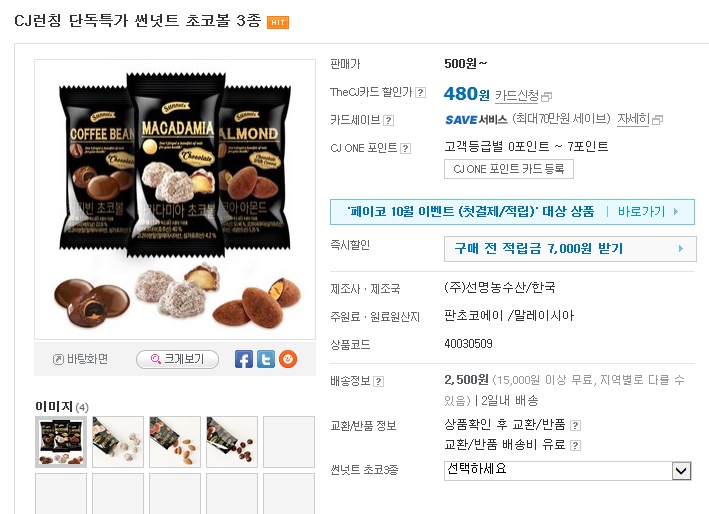Click help icon beside 교환/반품 배송비 유료
The image size is (709, 514).
point(575,446)
